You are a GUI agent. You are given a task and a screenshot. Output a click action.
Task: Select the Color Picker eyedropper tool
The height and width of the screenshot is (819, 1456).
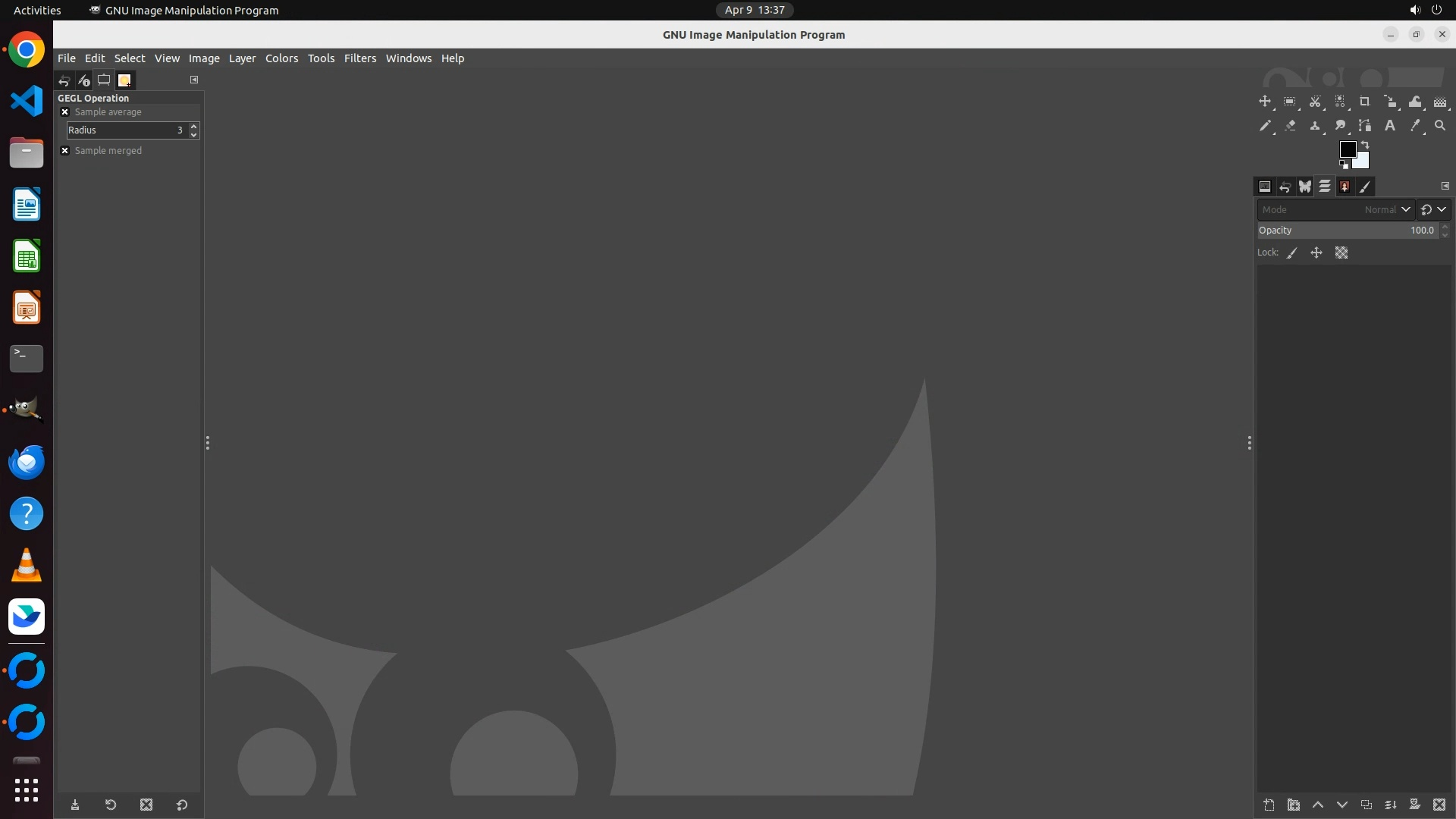coord(1415,126)
